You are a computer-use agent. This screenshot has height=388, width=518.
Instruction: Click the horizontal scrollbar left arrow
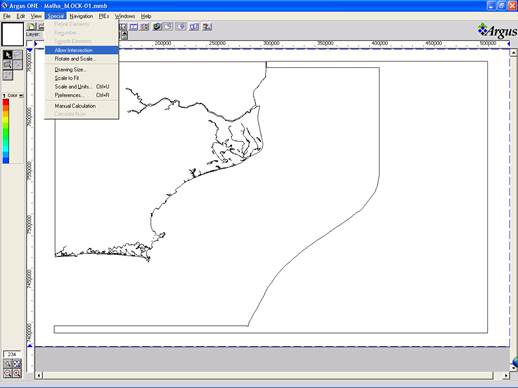click(x=39, y=376)
